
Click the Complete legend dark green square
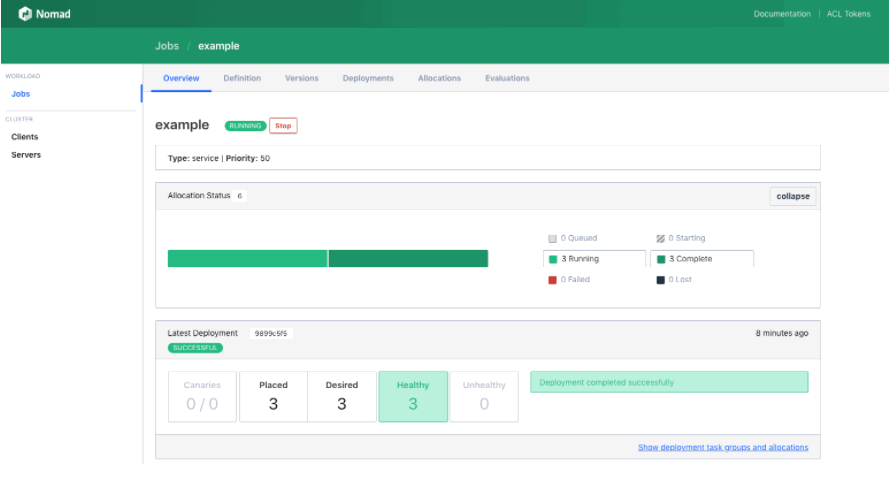(660, 259)
